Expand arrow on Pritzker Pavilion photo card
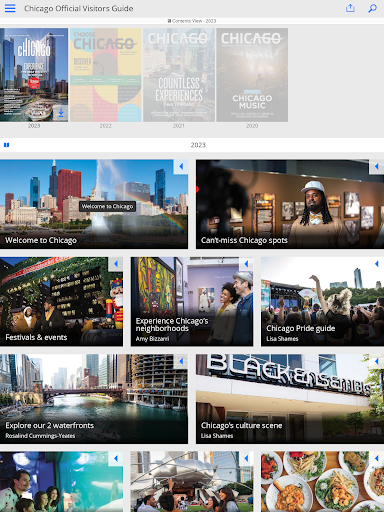 pos(246,458)
